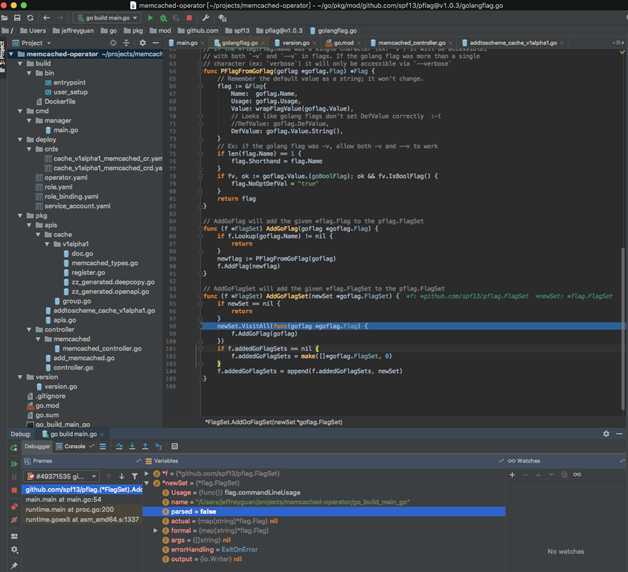Screen dimensions: 628x572
Task: Collapse the pkg folder in project tree
Action: 22,215
